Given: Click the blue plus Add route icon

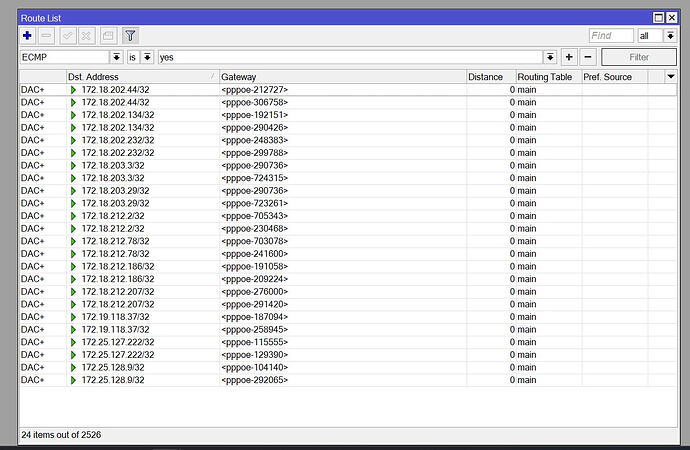Looking at the screenshot, I should 27,36.
